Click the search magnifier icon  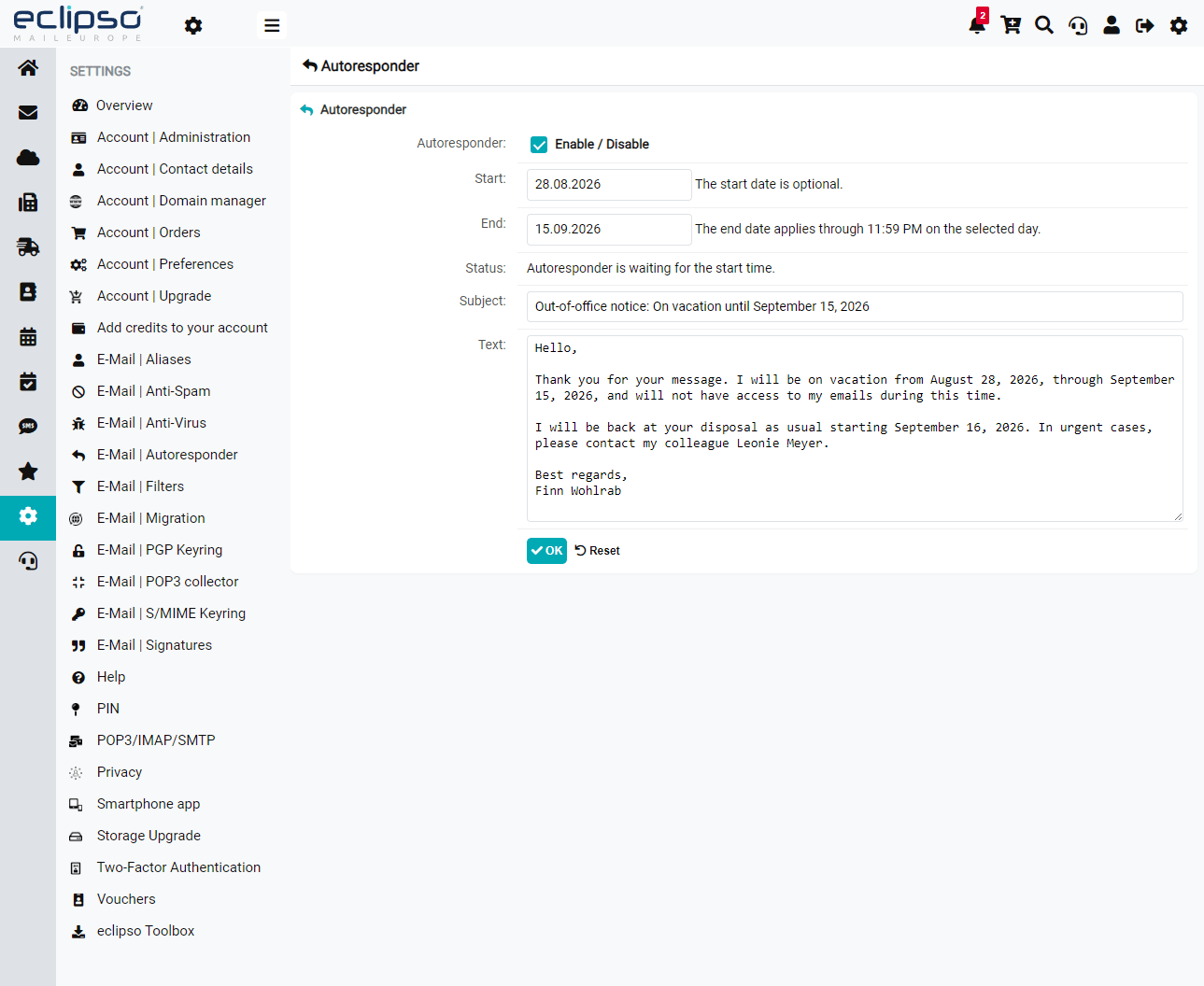click(x=1044, y=25)
